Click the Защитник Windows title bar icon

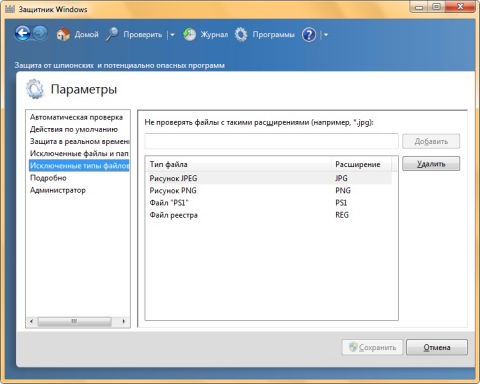pos(10,9)
